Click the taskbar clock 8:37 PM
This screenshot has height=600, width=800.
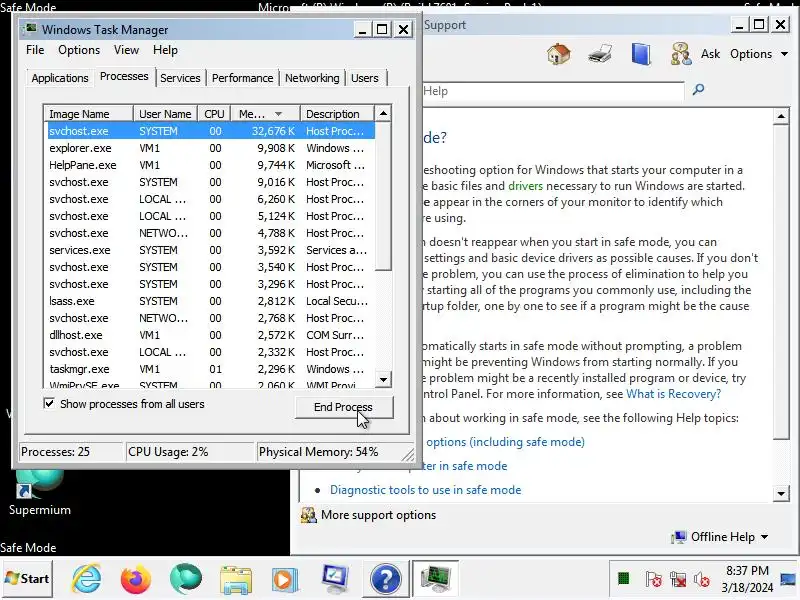[747, 570]
